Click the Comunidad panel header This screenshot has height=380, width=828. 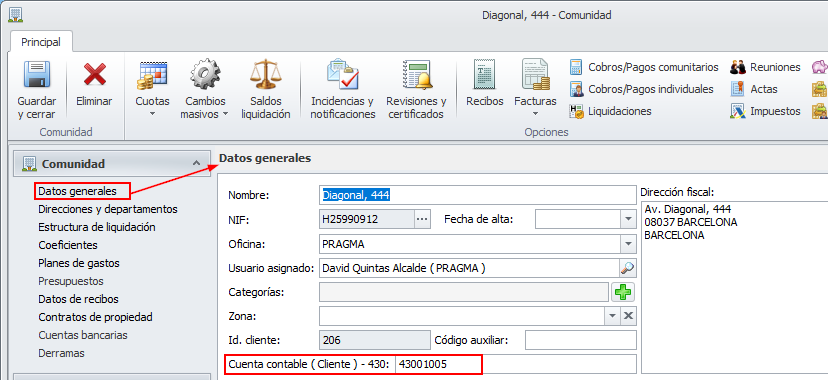(111, 164)
